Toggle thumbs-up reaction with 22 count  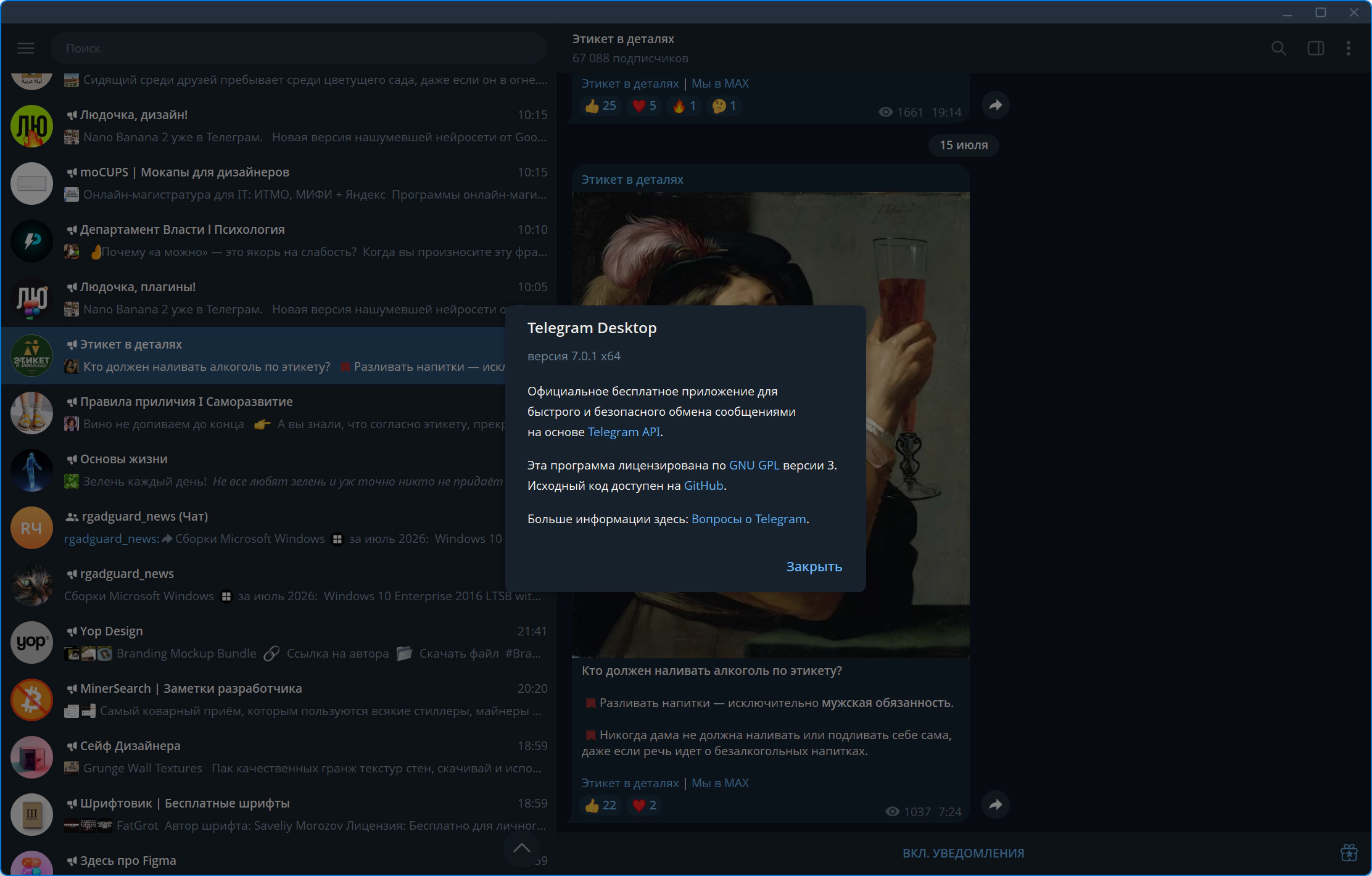600,805
